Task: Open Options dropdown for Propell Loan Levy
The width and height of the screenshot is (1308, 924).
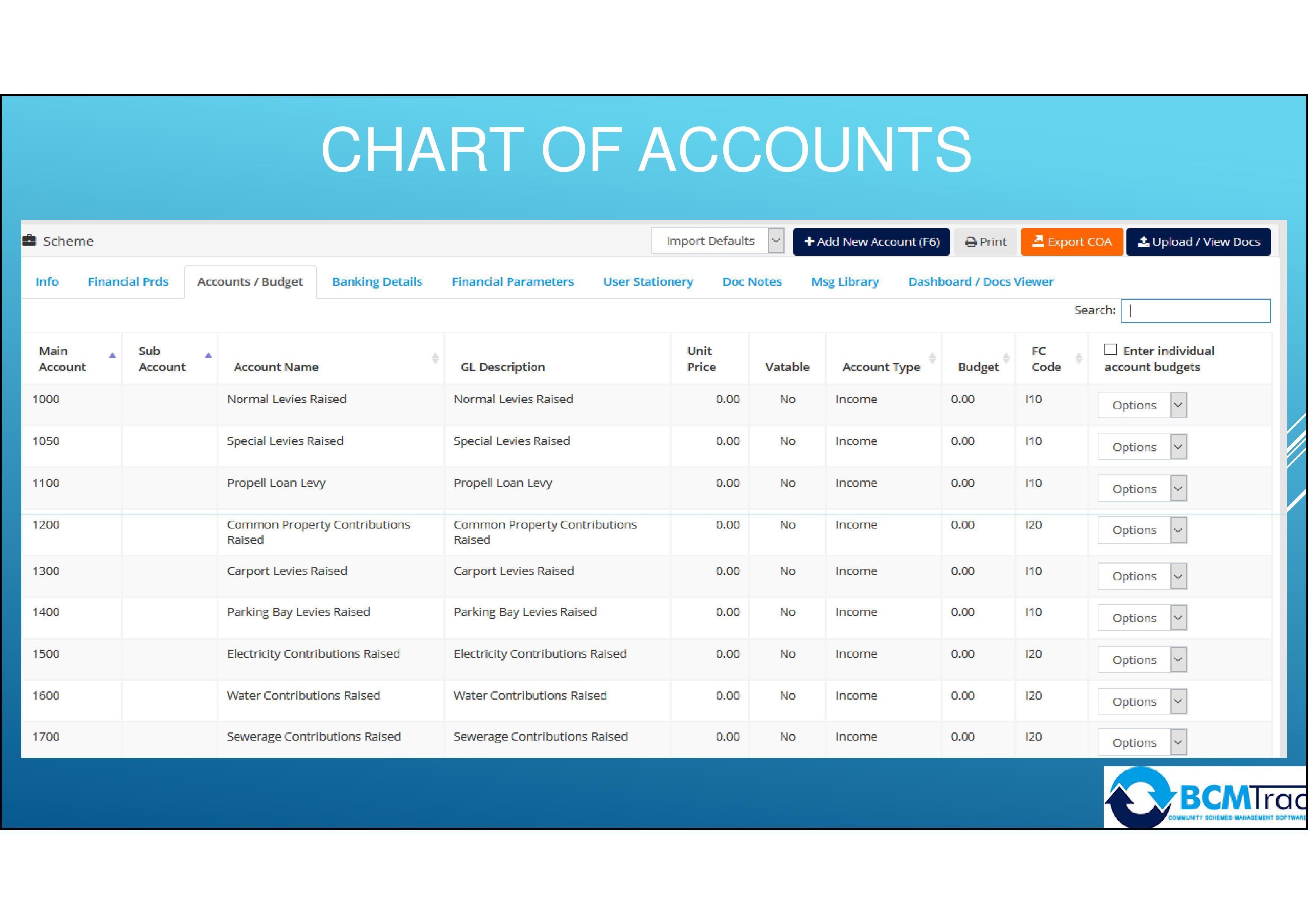Action: click(x=1142, y=489)
